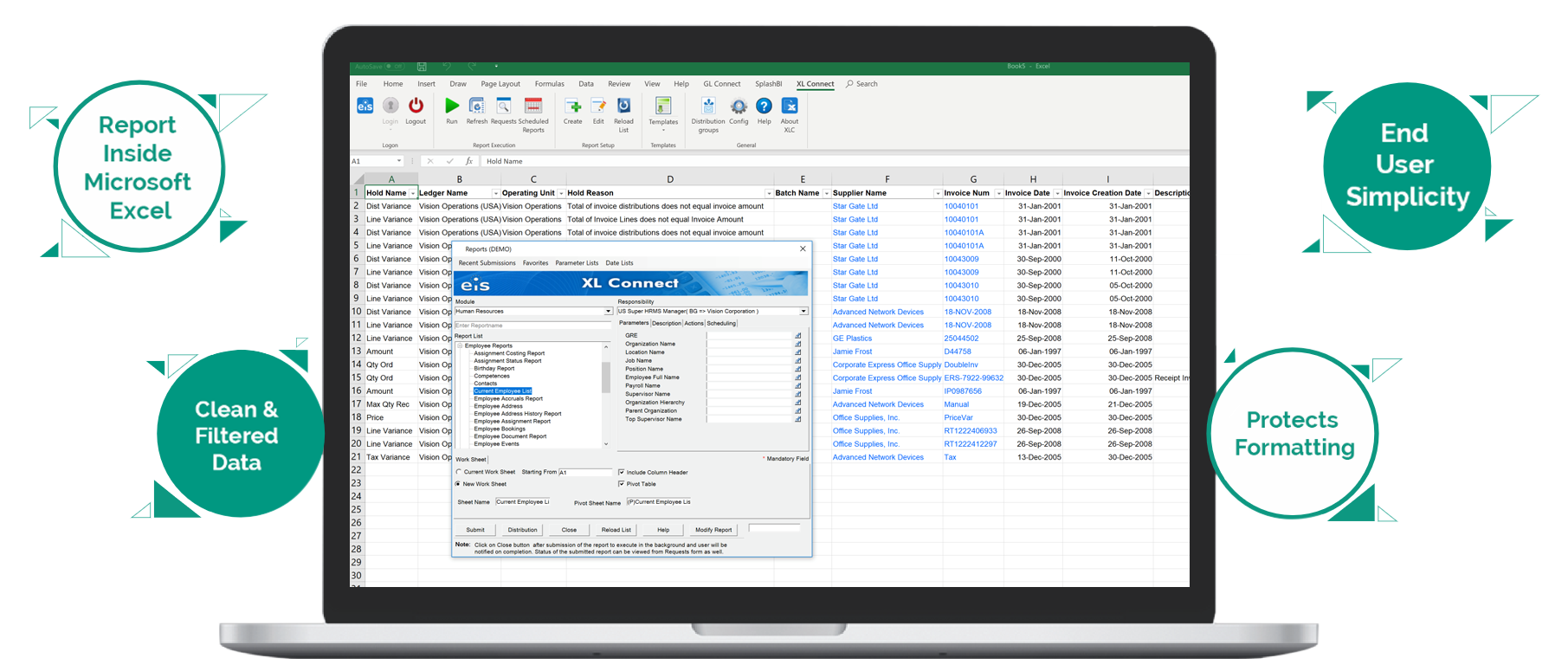
Task: Click the Create report icon
Action: click(573, 106)
